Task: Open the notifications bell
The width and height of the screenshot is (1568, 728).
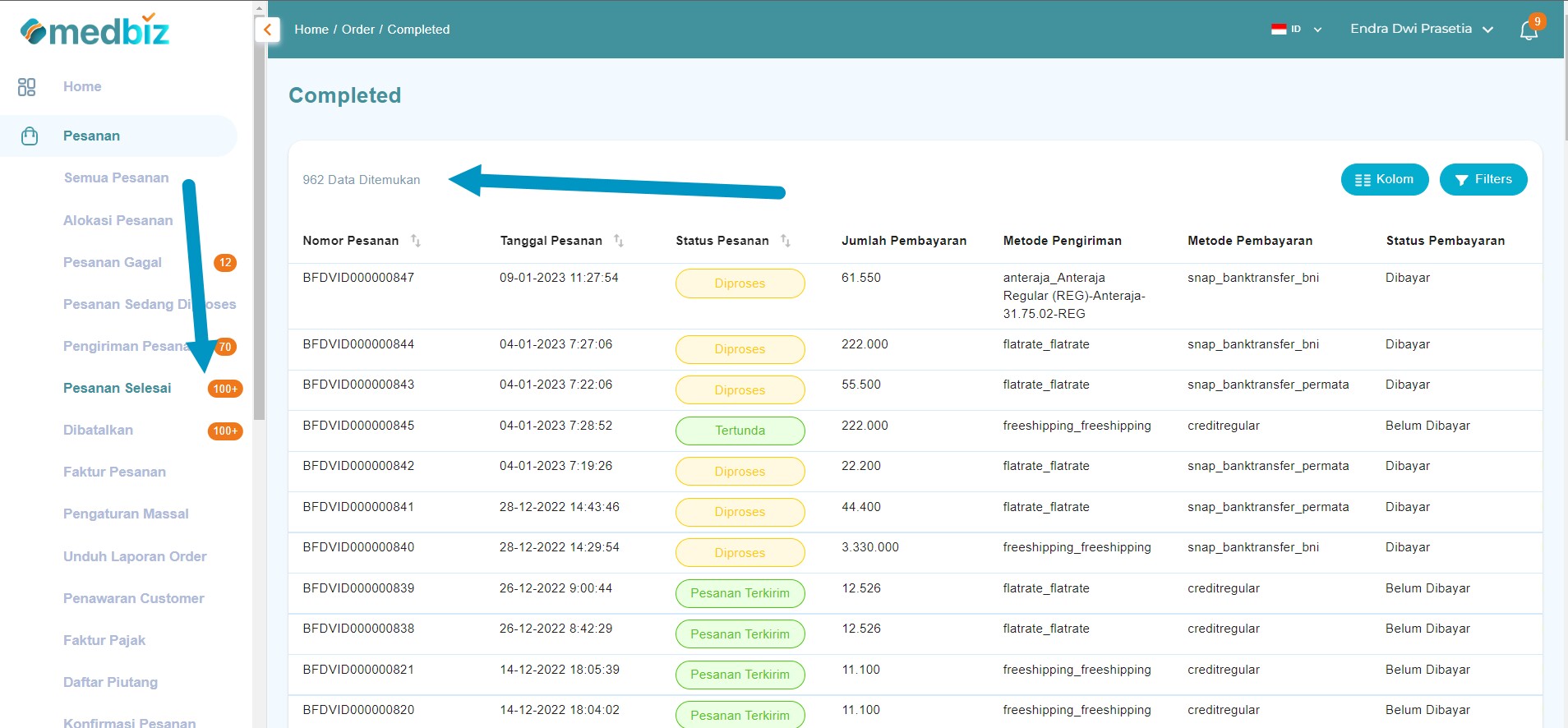Action: click(x=1529, y=30)
